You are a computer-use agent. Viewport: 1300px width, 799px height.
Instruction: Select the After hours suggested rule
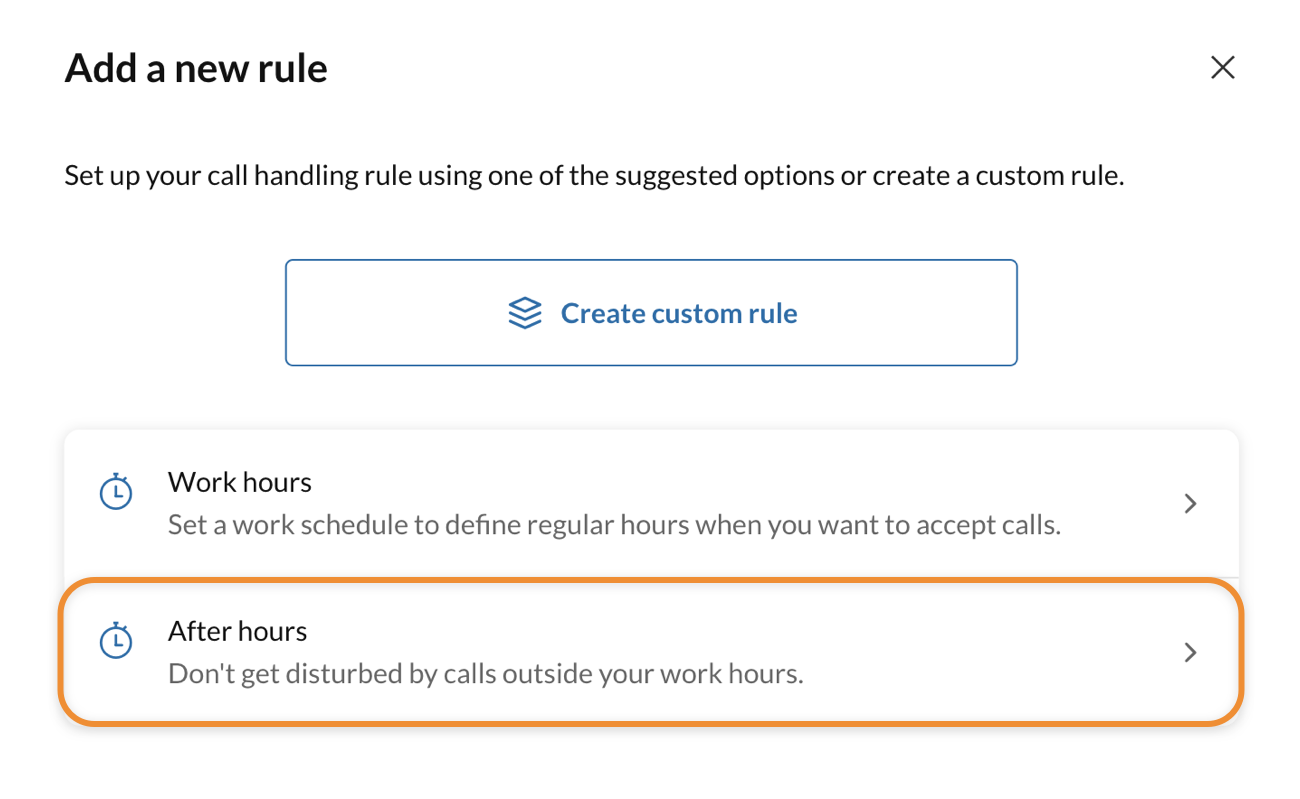650,652
